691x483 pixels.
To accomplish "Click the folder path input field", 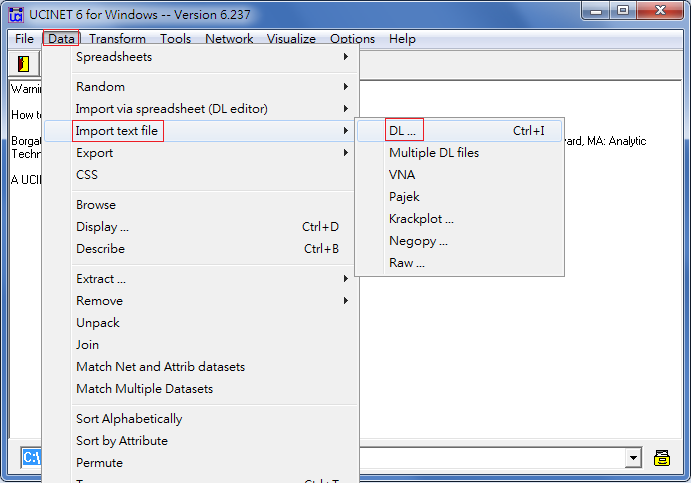I will [493, 458].
